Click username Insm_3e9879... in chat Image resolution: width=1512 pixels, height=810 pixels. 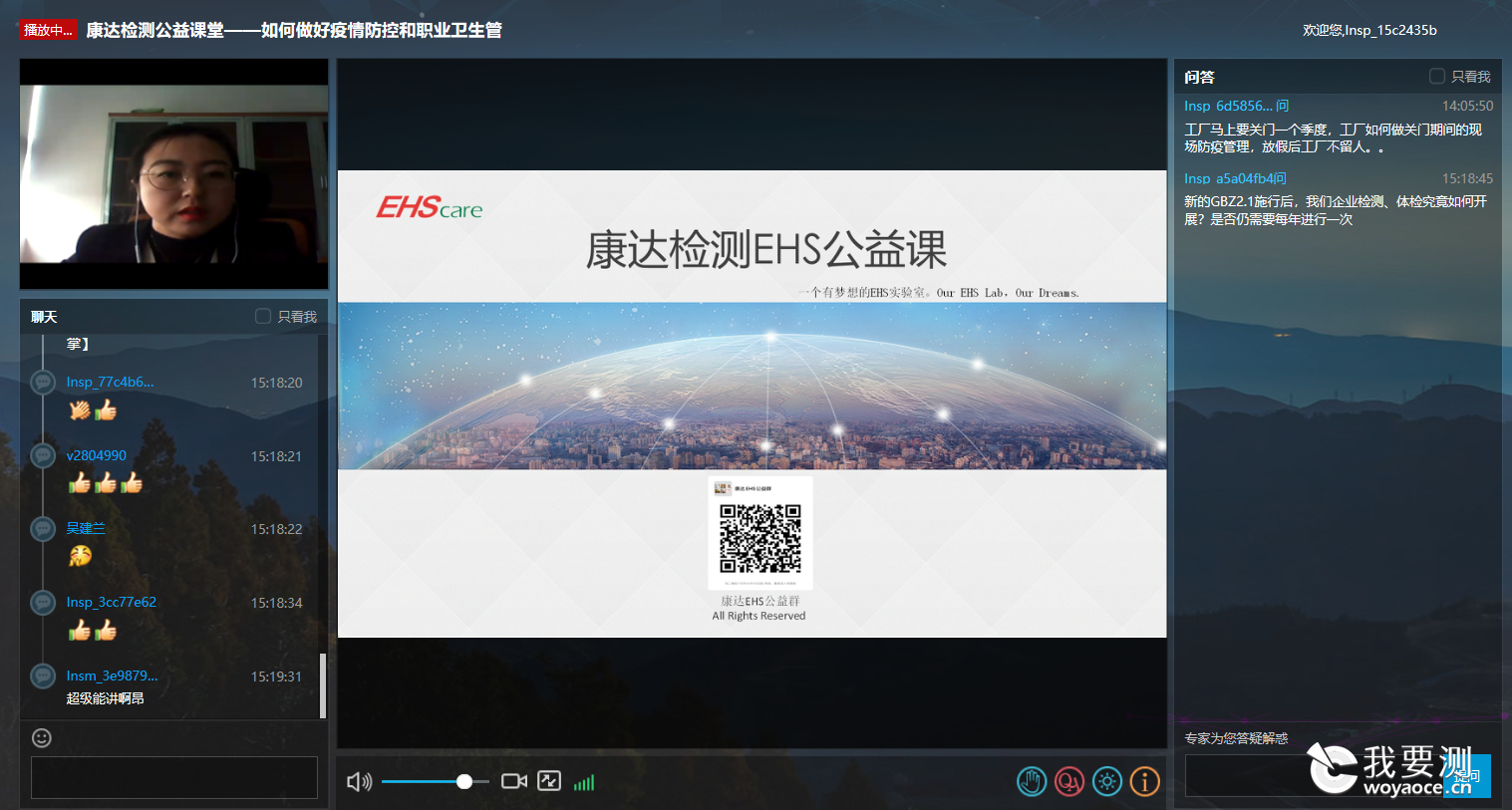click(x=112, y=675)
